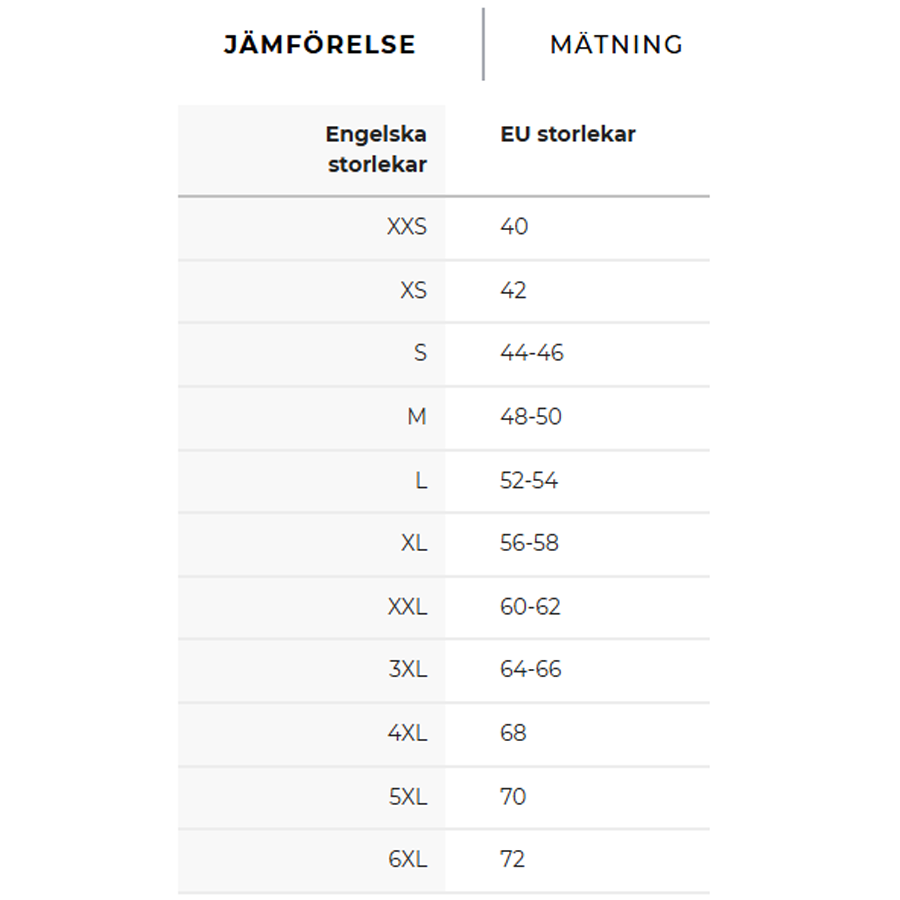Click EU size 48-50 value

coord(531,416)
